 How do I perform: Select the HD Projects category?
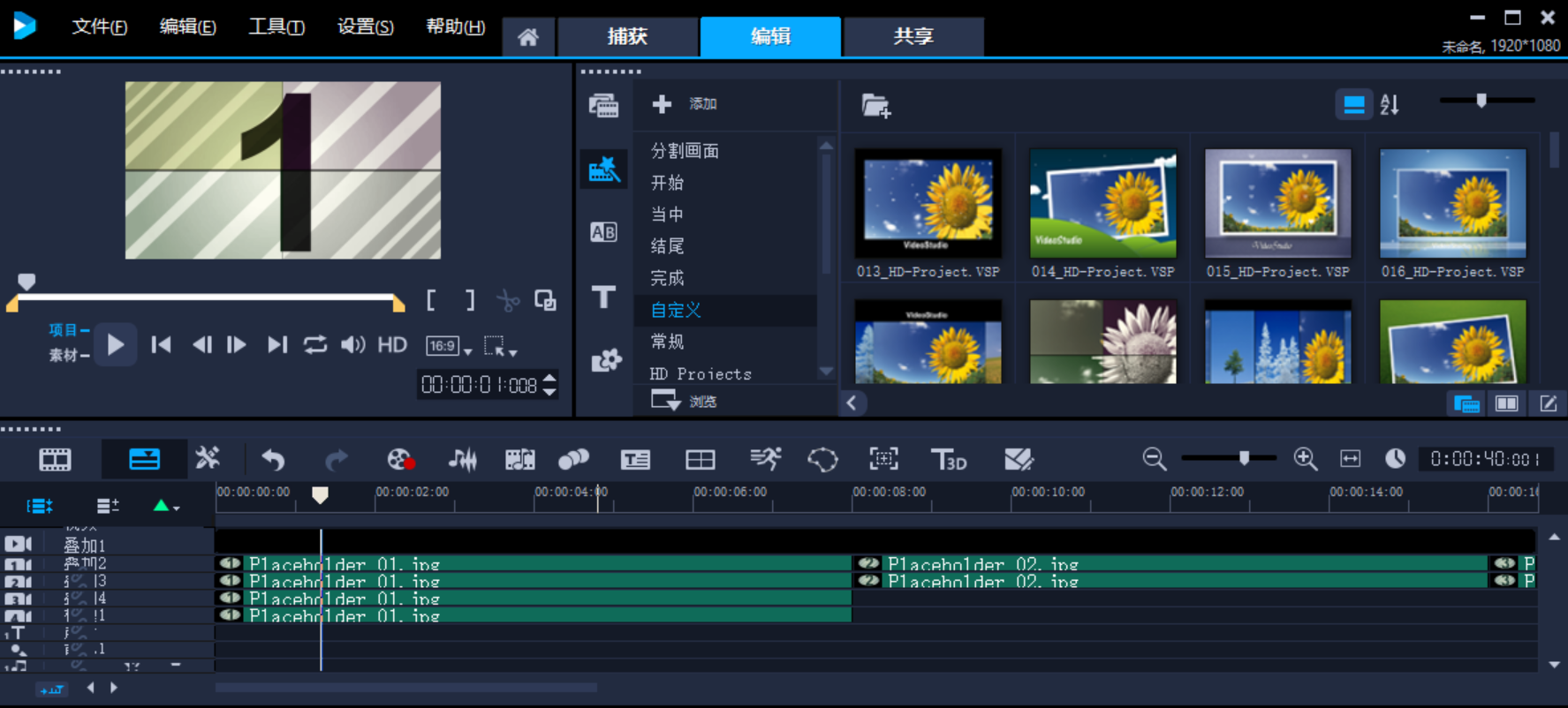coord(701,373)
